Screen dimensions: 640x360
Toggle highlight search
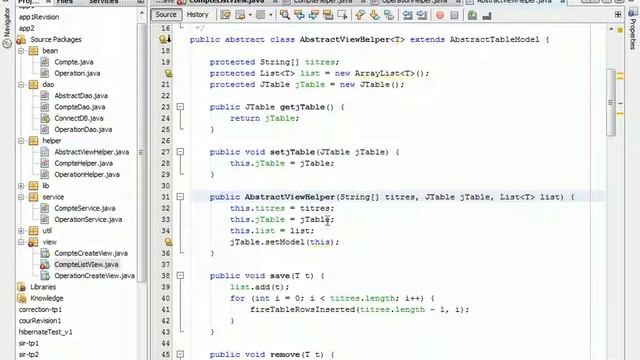328,15
